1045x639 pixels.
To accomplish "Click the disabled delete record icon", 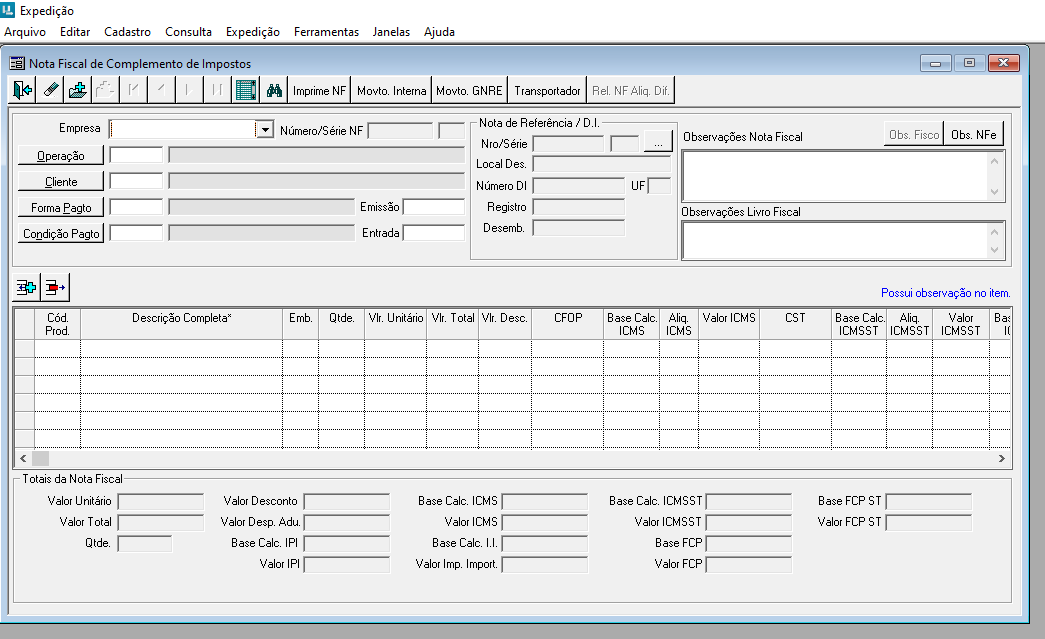I will pyautogui.click(x=105, y=90).
